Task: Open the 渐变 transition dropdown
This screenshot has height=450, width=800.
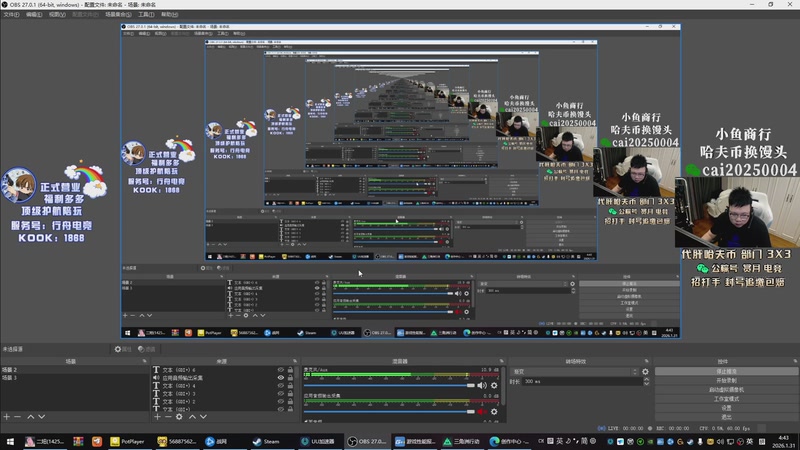Action: (x=574, y=372)
